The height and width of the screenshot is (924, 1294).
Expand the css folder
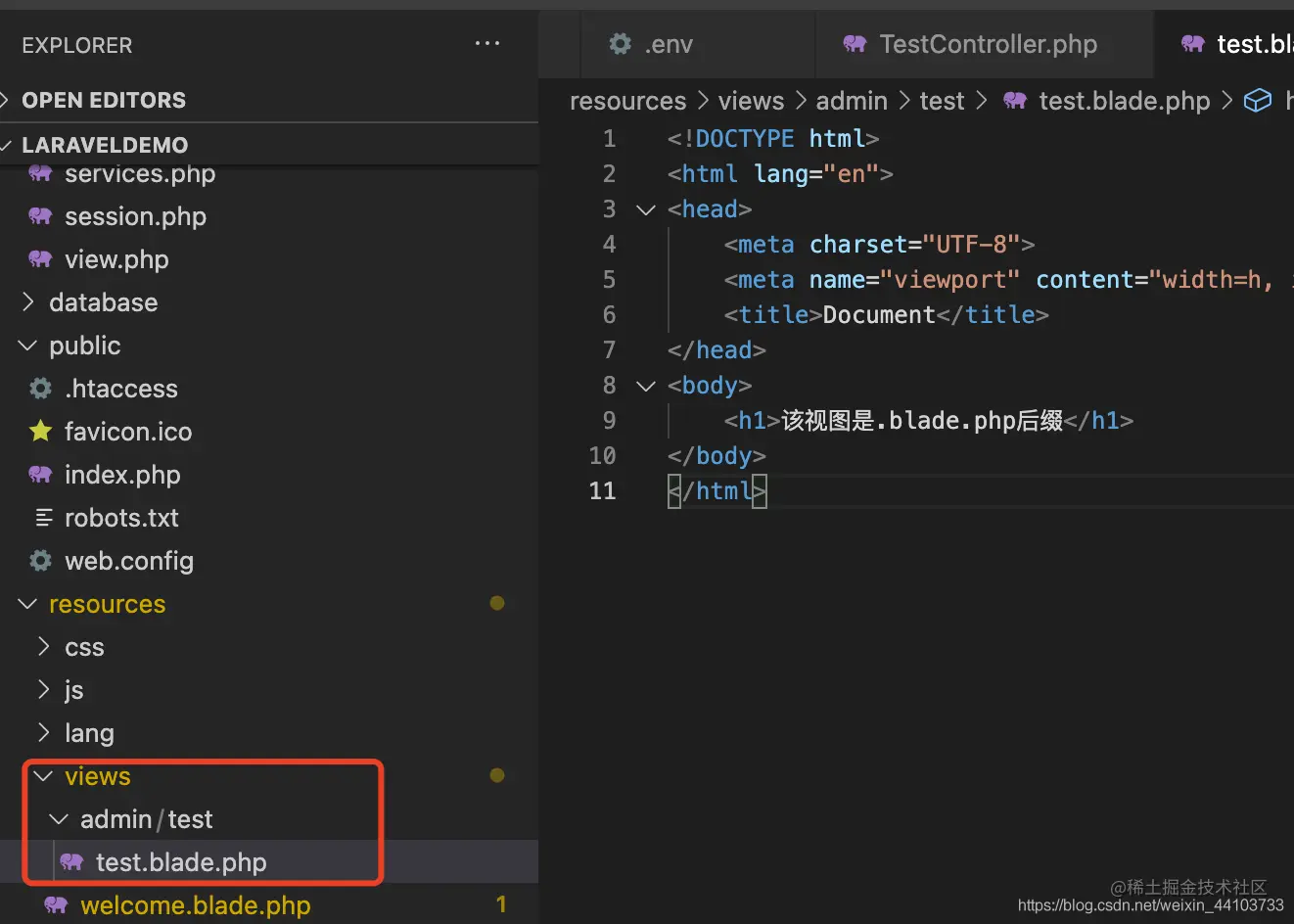[x=44, y=647]
